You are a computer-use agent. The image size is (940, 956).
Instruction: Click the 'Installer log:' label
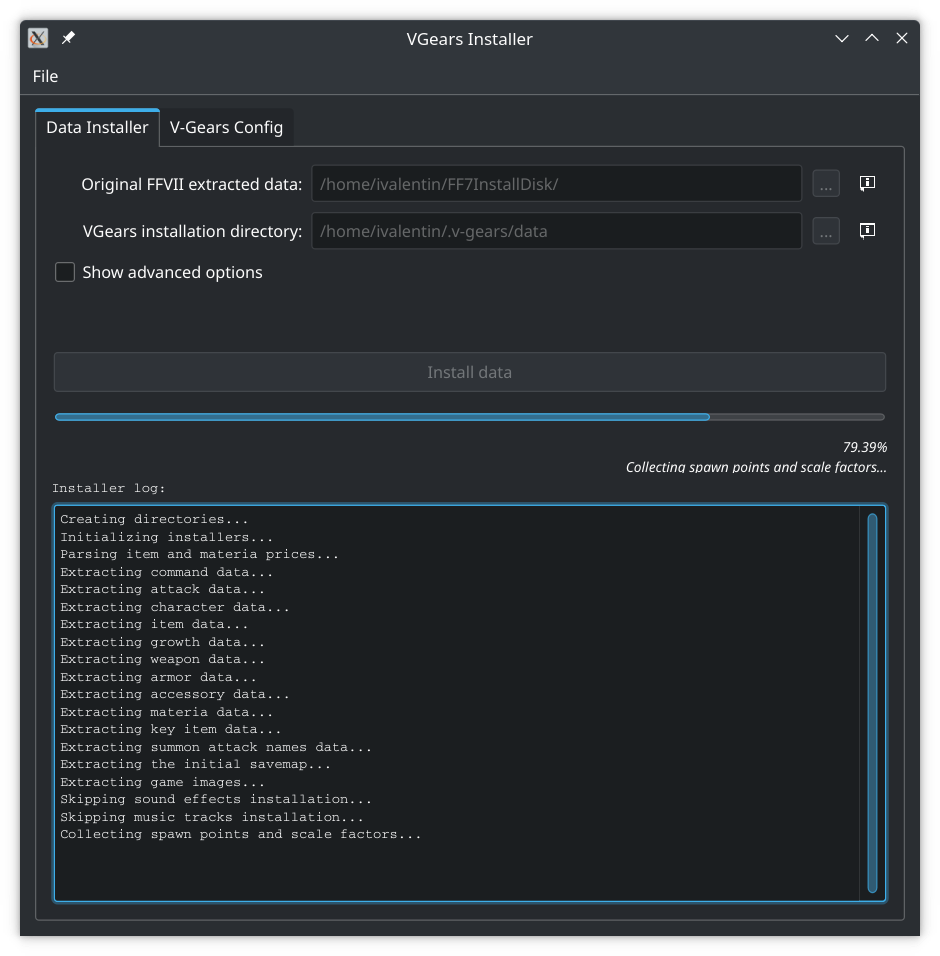[x=109, y=488]
